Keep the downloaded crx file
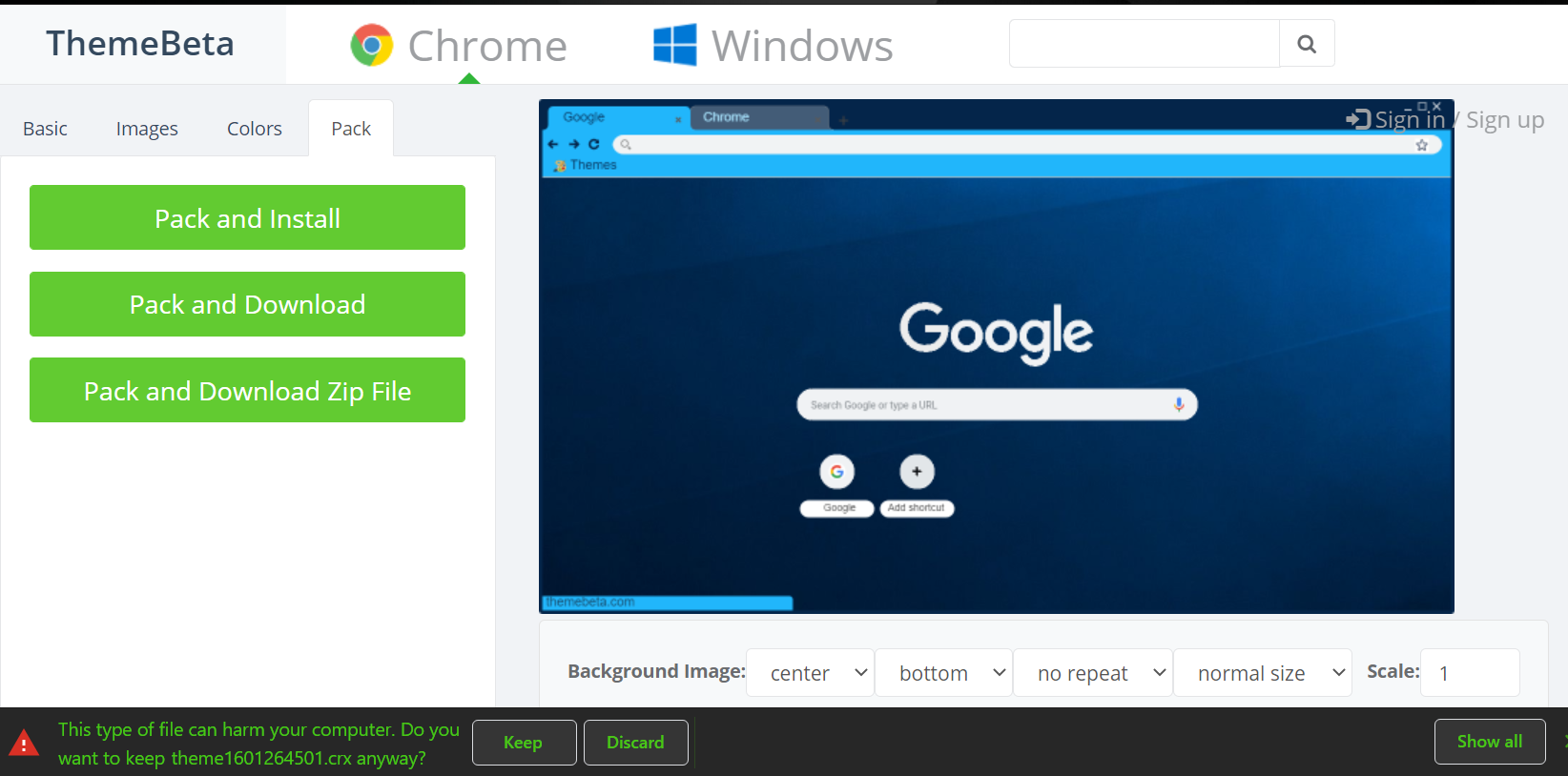Viewport: 1568px width, 776px height. [524, 743]
